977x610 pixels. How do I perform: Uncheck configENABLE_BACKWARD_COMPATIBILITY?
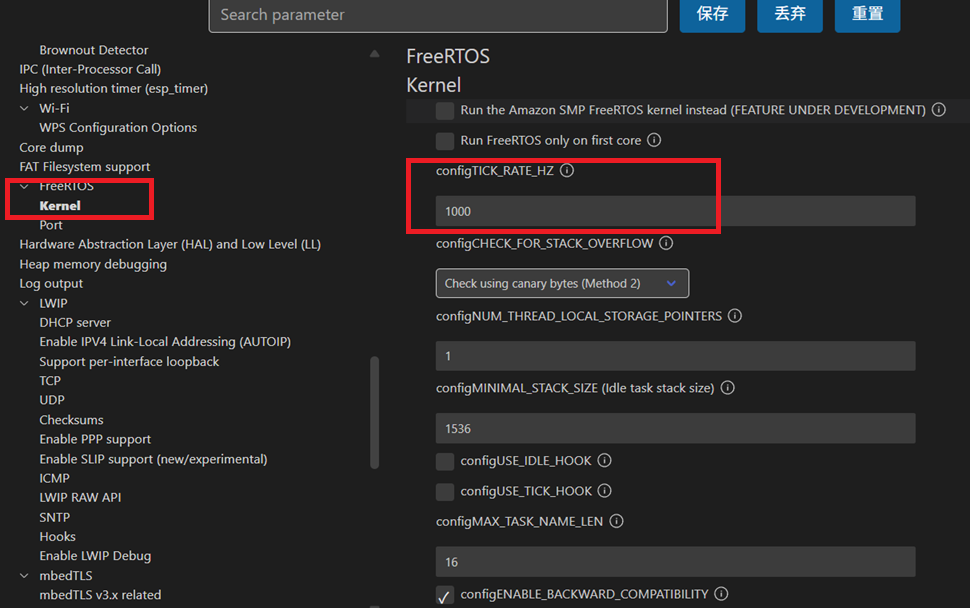(445, 595)
